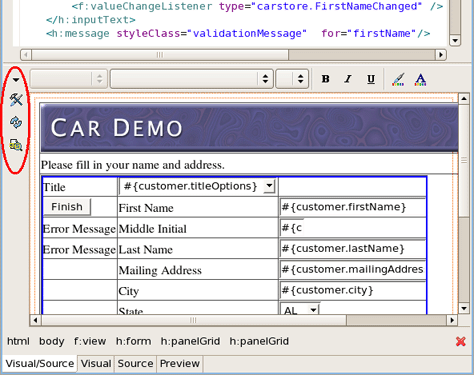The width and height of the screenshot is (474, 375).
Task: Toggle italic formatting
Action: coord(348,79)
